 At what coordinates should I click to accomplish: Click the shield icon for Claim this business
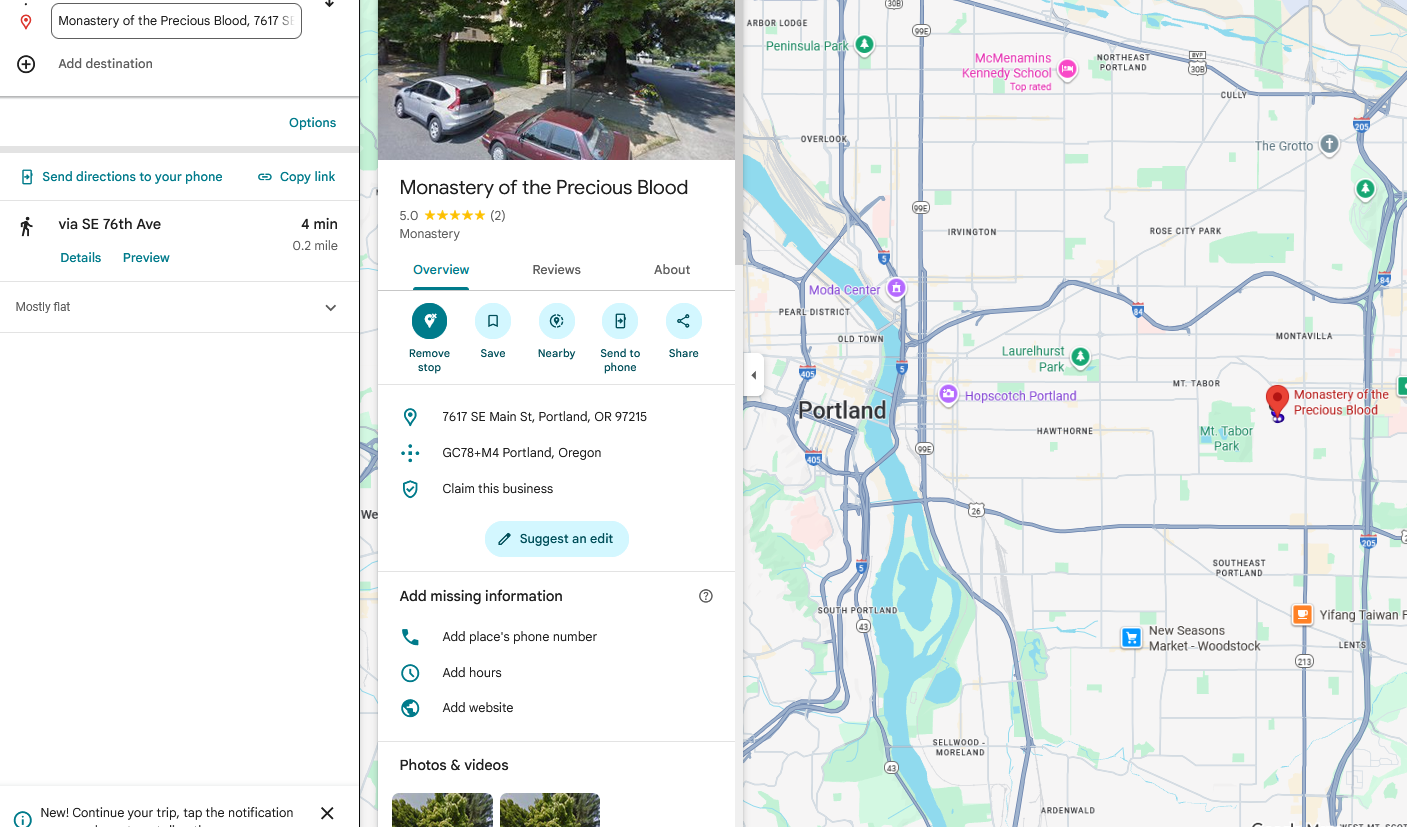pos(410,489)
